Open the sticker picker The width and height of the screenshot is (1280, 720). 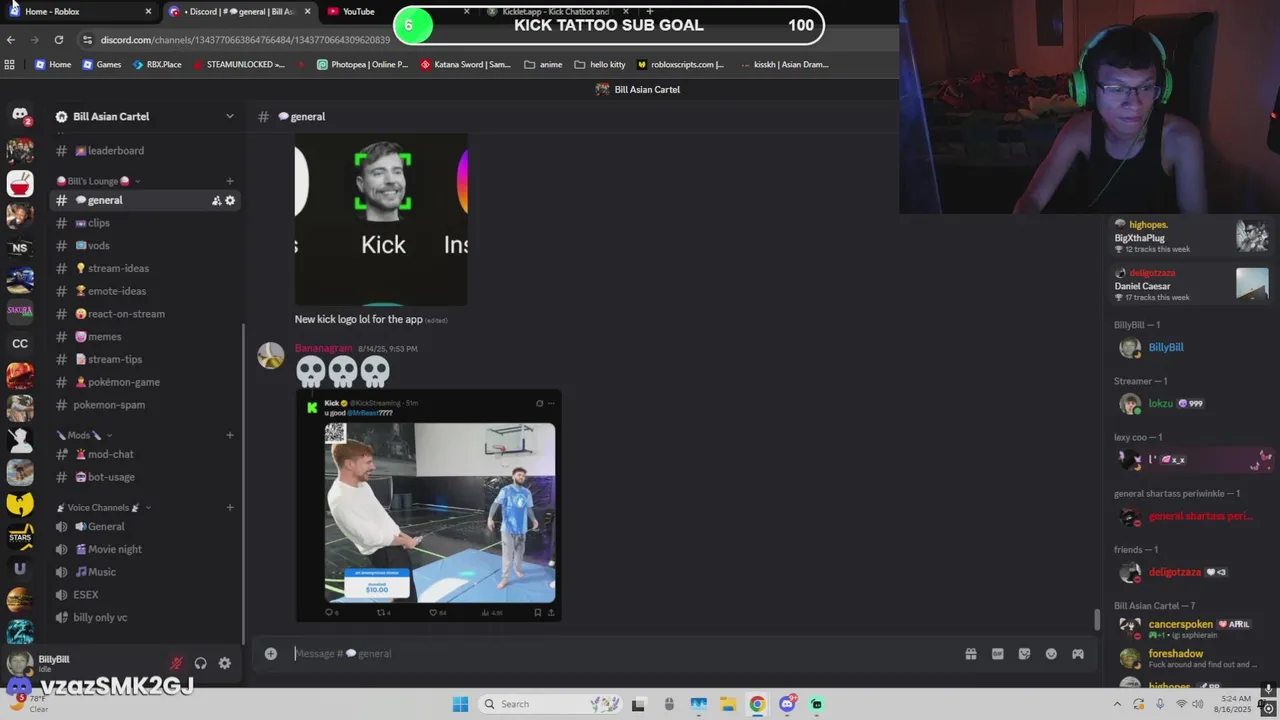1024,654
